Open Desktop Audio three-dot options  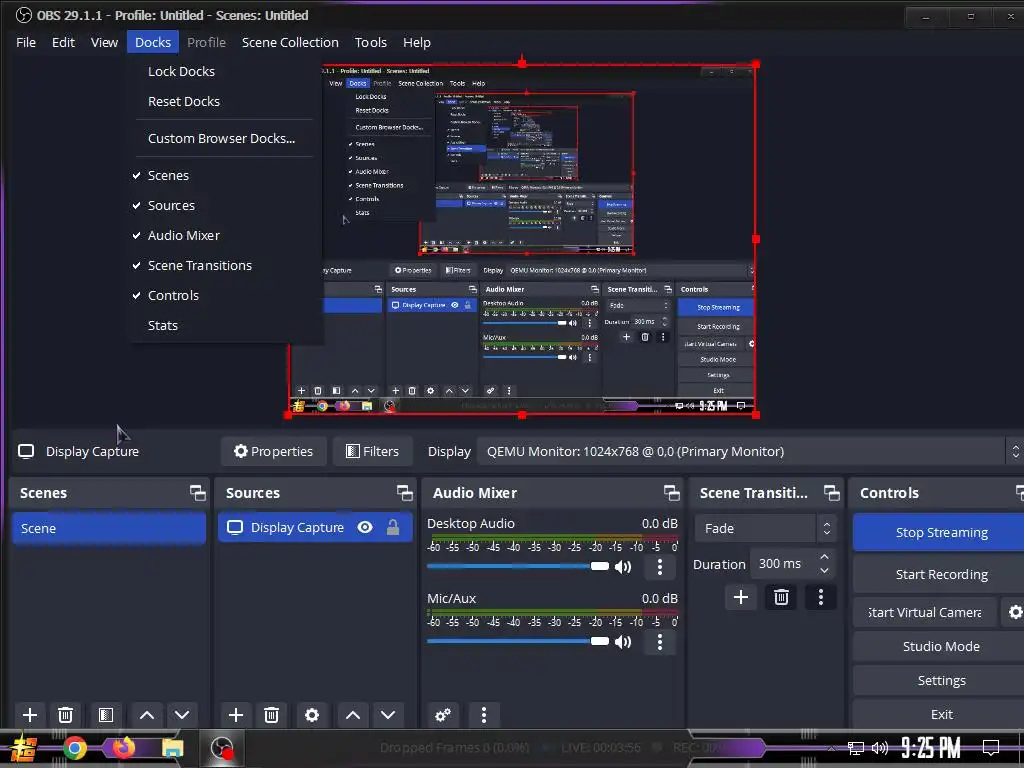(660, 567)
